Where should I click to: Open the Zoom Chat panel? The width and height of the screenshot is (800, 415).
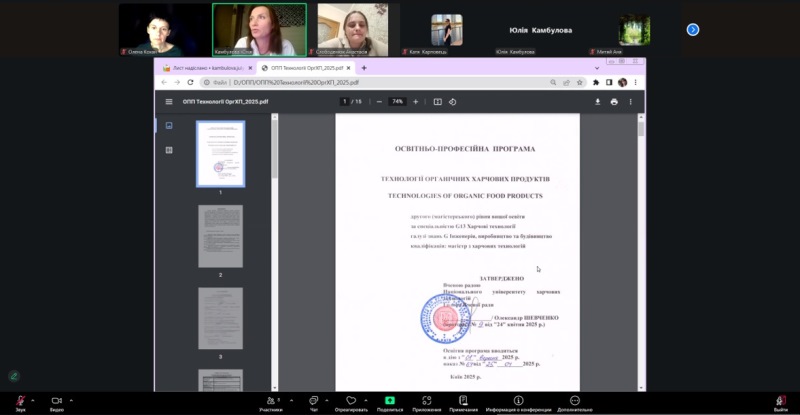[313, 402]
